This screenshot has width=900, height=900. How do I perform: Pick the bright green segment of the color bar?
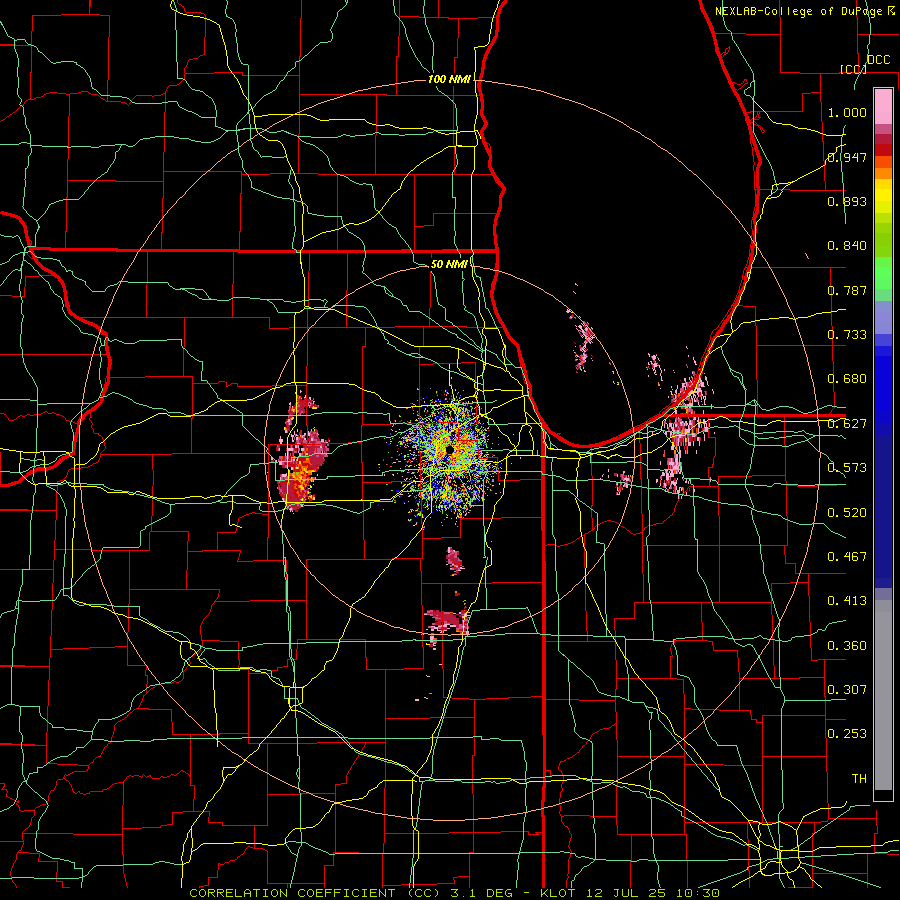pyautogui.click(x=883, y=273)
